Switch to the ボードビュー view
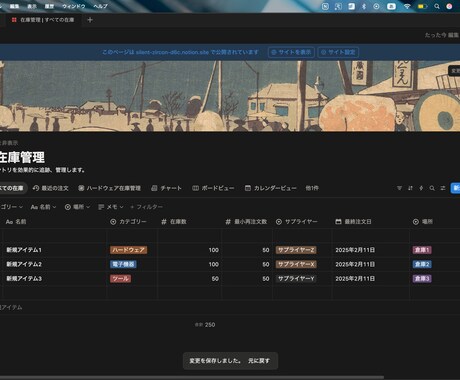This screenshot has height=380, width=460. [213, 188]
